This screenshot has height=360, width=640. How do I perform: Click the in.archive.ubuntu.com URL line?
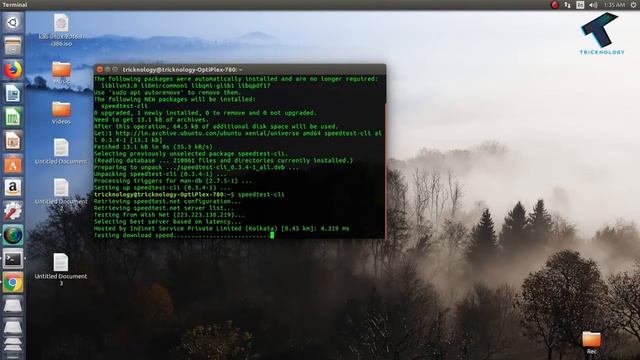(x=238, y=133)
